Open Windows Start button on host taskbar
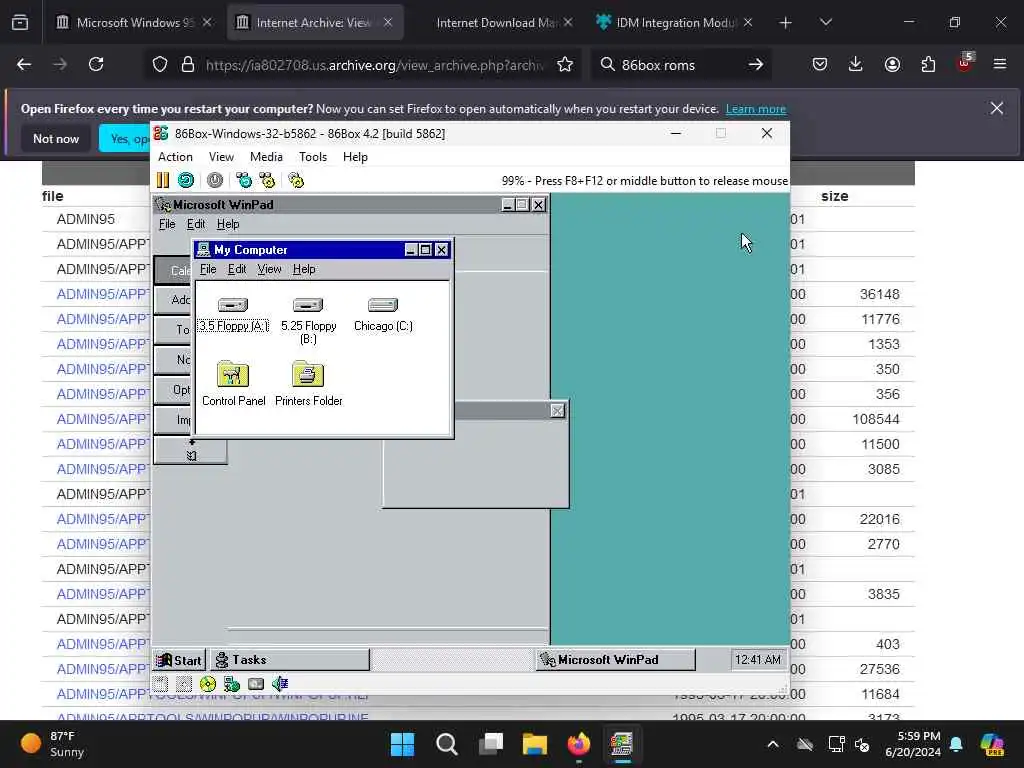 click(402, 744)
